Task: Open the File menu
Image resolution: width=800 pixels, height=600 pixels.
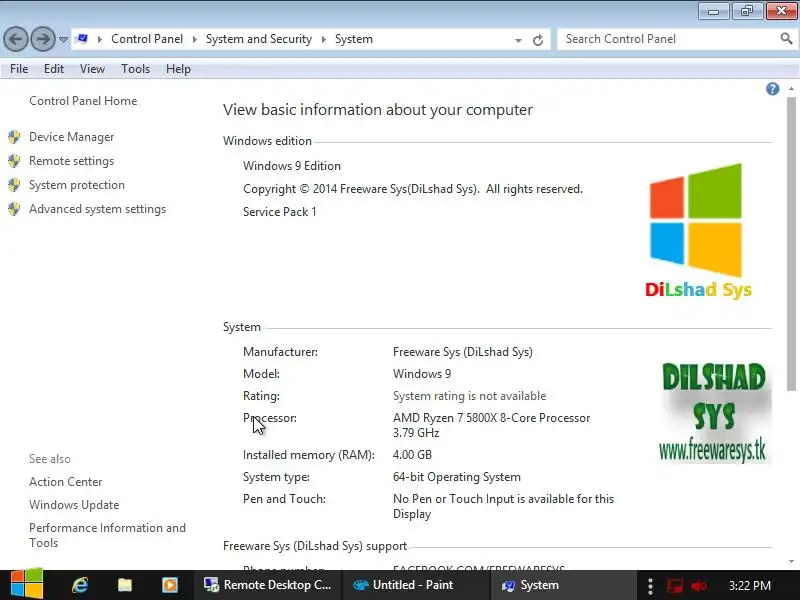Action: coord(19,68)
